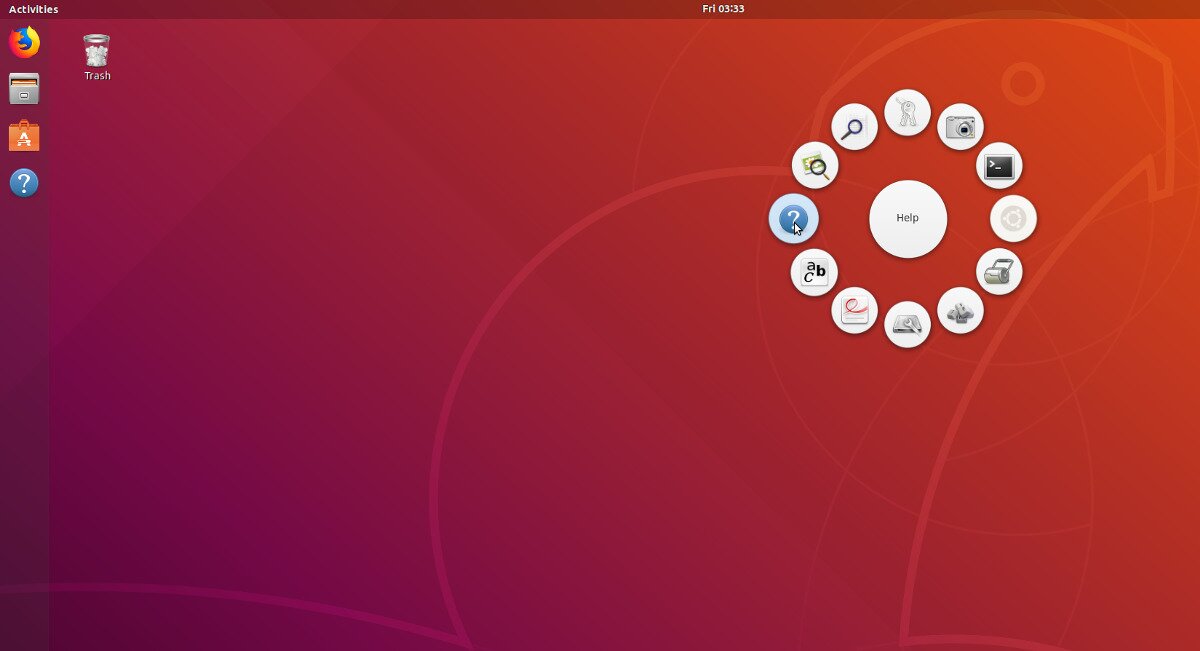
Task: Select the document magnifier slice
Action: tap(854, 127)
